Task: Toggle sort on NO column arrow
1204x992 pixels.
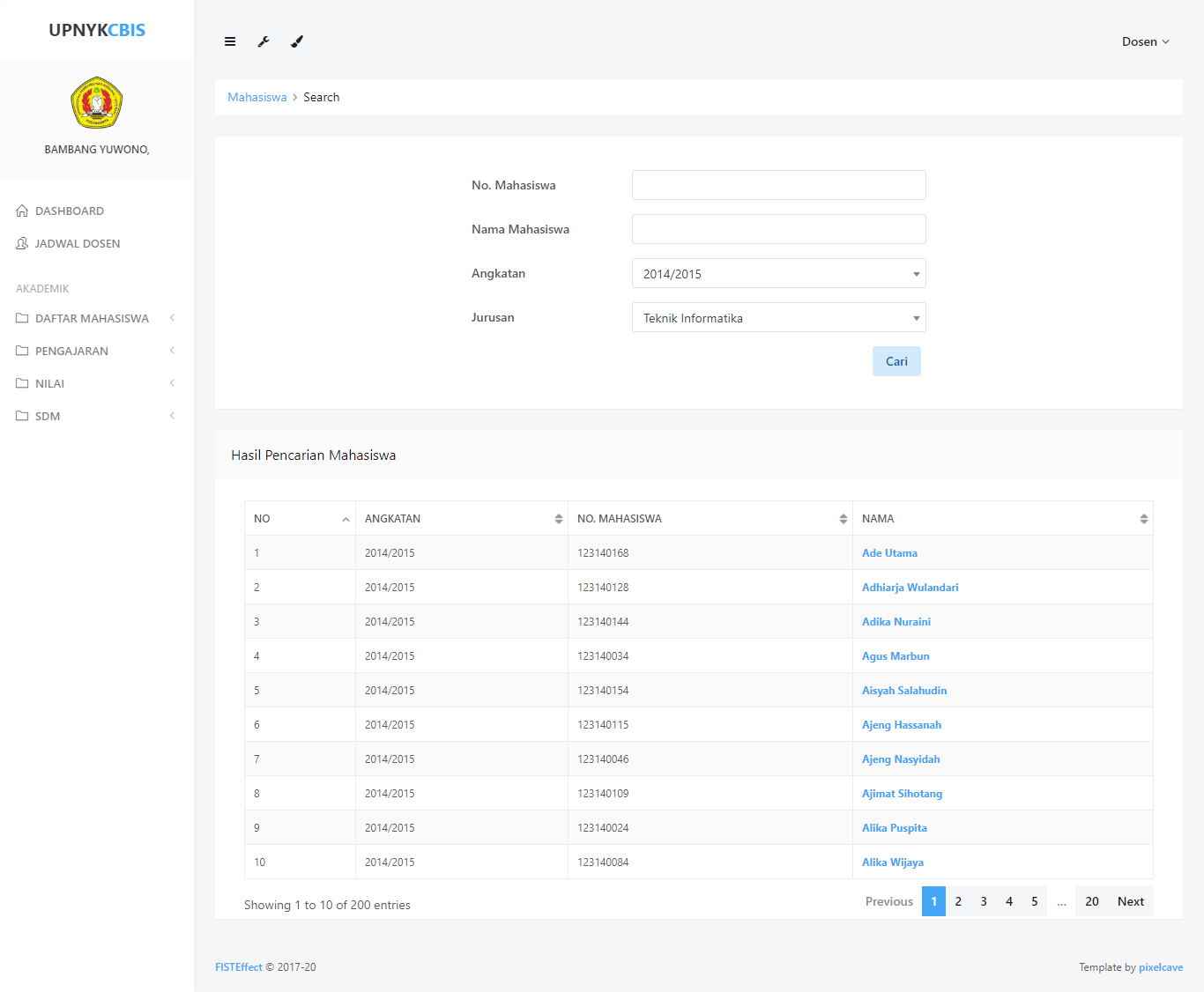Action: [x=346, y=519]
